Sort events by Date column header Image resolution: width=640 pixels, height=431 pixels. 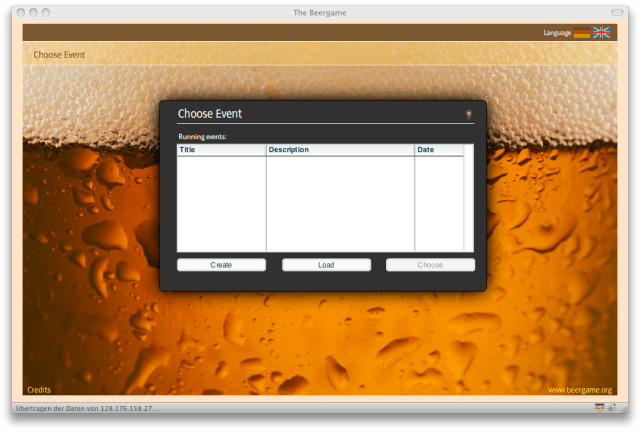[x=439, y=150]
